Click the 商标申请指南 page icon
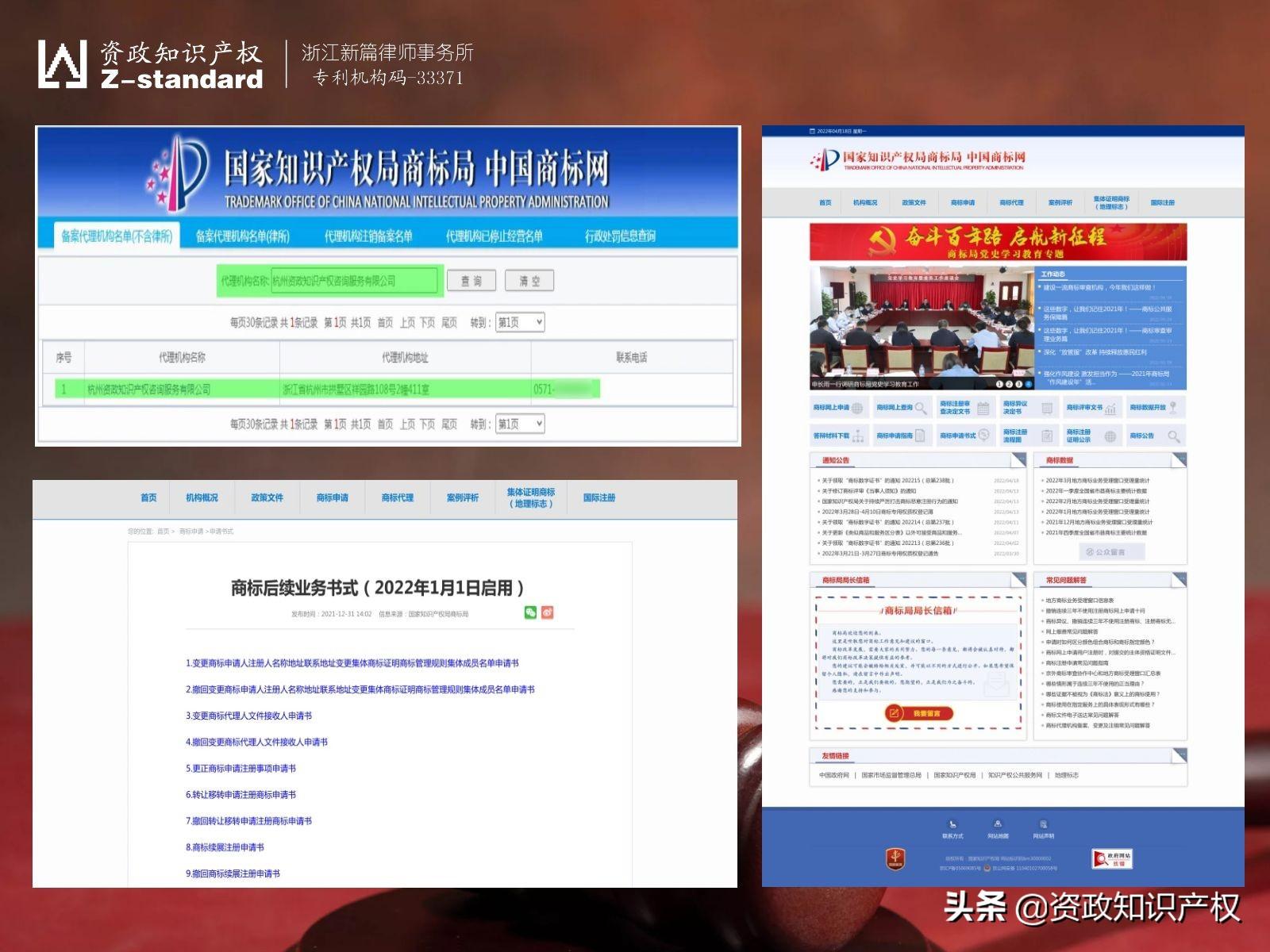This screenshot has width=1270, height=952. tap(920, 436)
